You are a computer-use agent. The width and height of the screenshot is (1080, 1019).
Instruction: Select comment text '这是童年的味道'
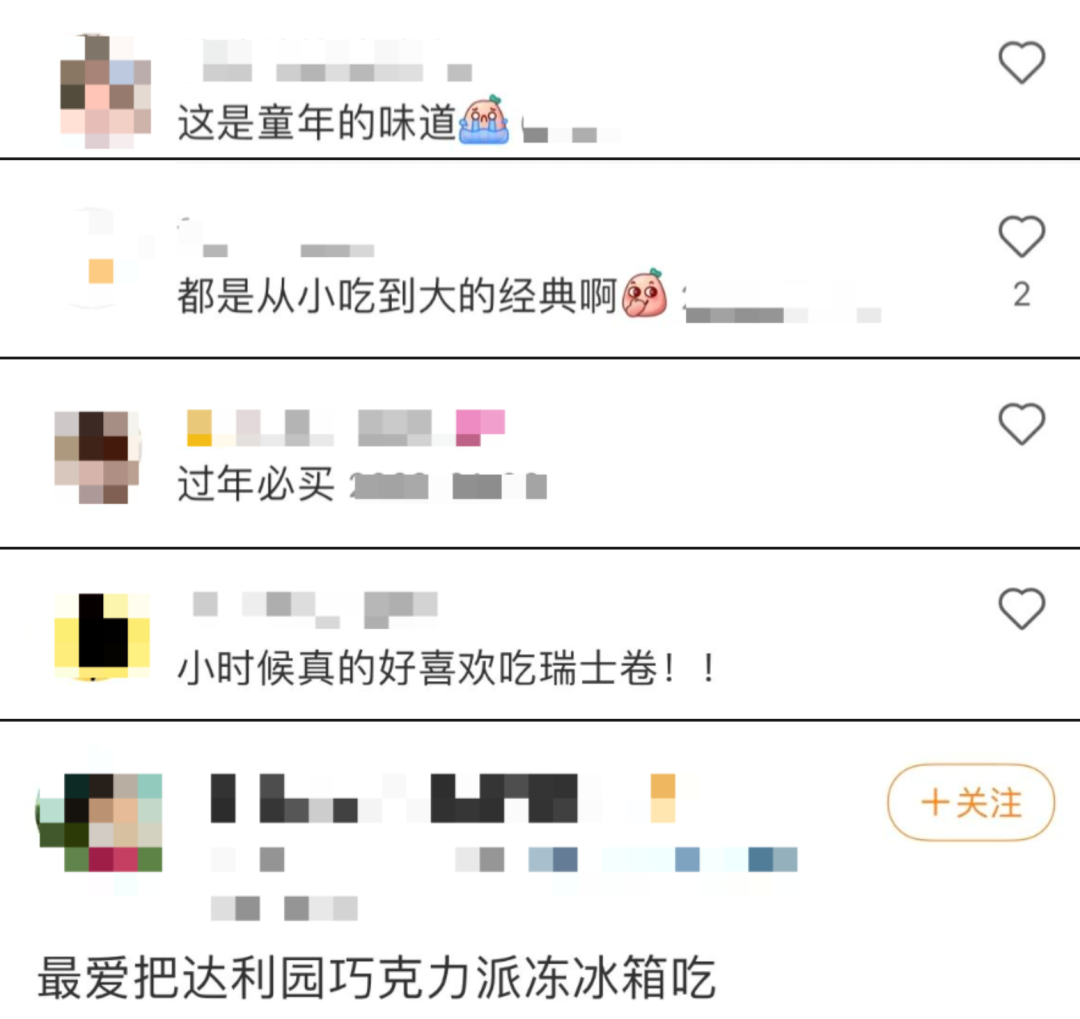click(x=317, y=123)
